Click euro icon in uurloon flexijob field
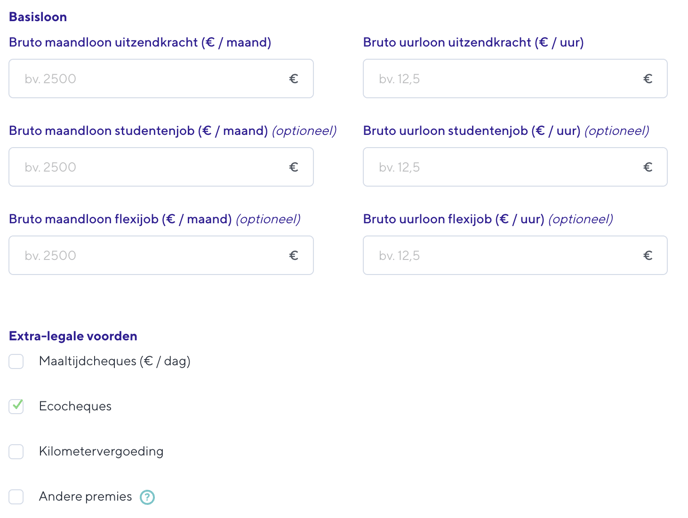Screen dimensions: 688x518 click(647, 255)
